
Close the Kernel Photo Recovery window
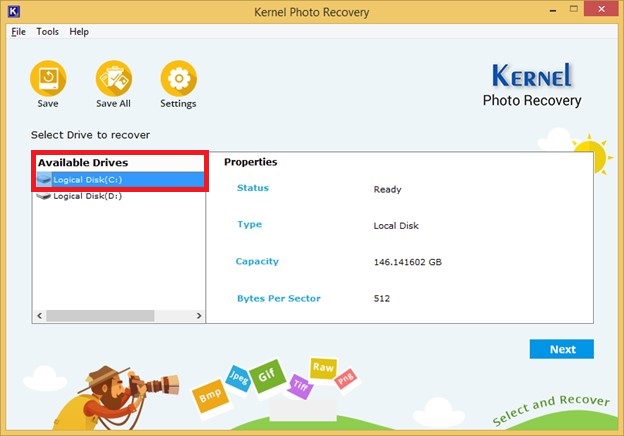coord(601,9)
